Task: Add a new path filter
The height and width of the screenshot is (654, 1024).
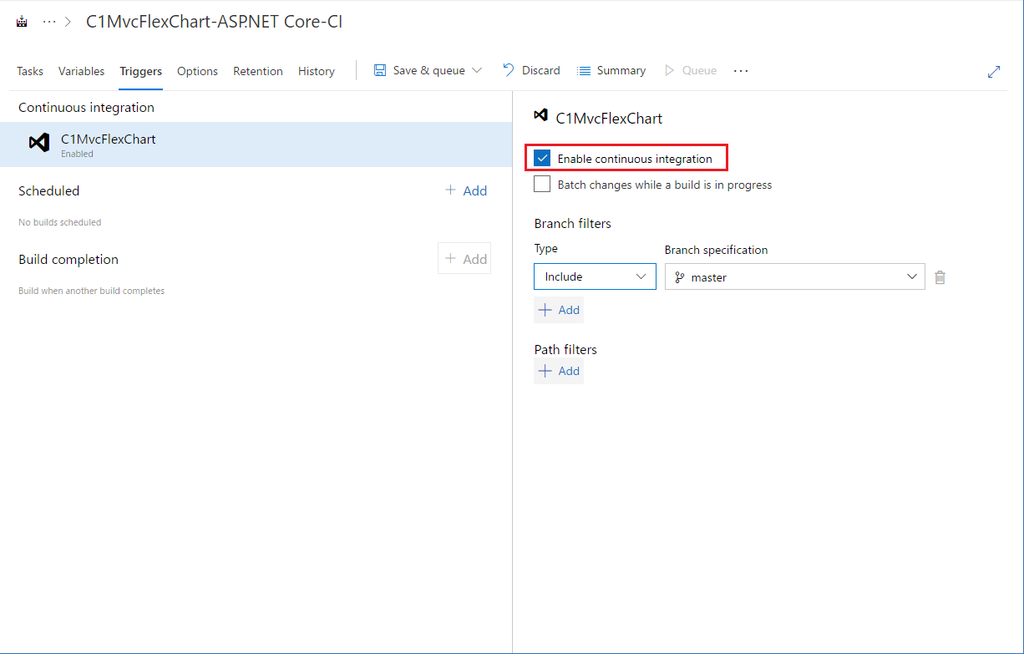Action: pos(559,371)
